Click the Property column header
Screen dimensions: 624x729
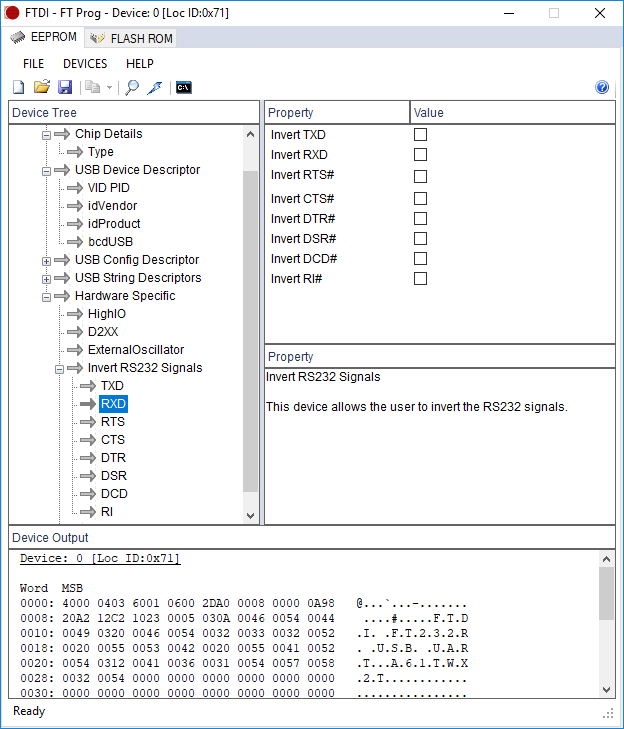tap(337, 113)
